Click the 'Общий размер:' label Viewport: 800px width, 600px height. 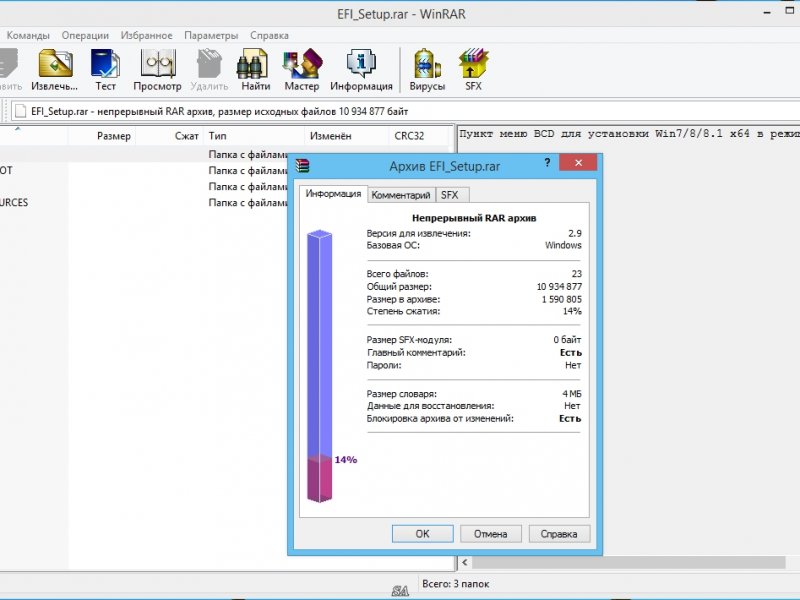[399, 287]
